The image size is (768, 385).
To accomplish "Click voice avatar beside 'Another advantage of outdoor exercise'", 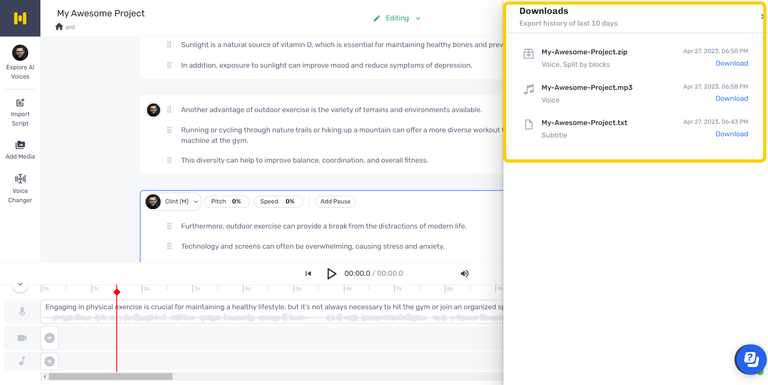I will coord(153,110).
